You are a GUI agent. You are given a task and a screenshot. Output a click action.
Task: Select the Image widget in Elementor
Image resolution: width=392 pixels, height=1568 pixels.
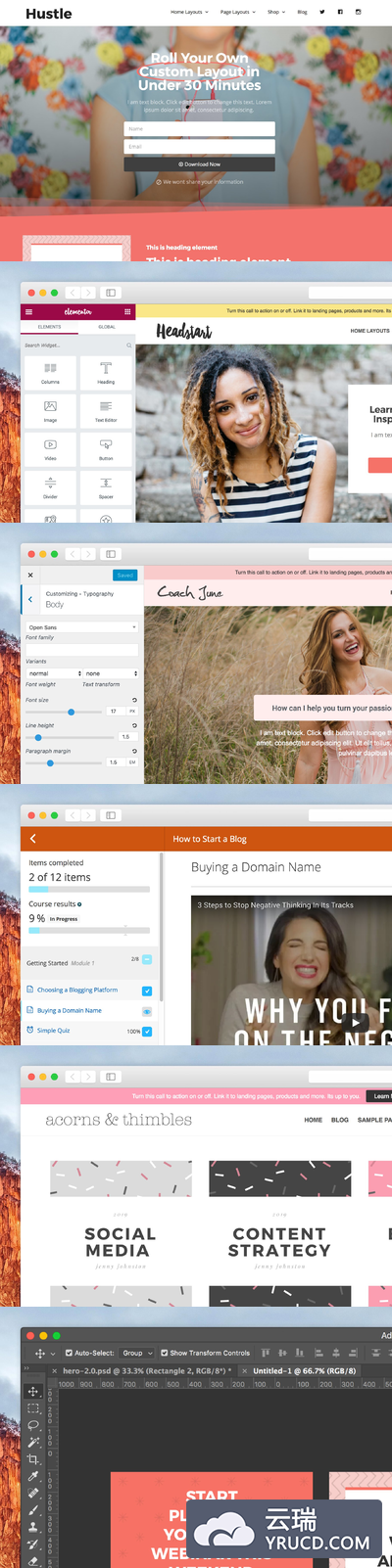coord(50,409)
